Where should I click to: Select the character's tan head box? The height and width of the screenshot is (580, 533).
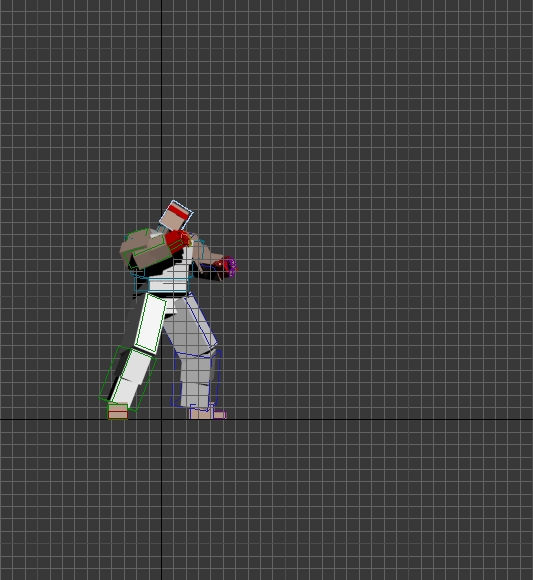click(176, 216)
